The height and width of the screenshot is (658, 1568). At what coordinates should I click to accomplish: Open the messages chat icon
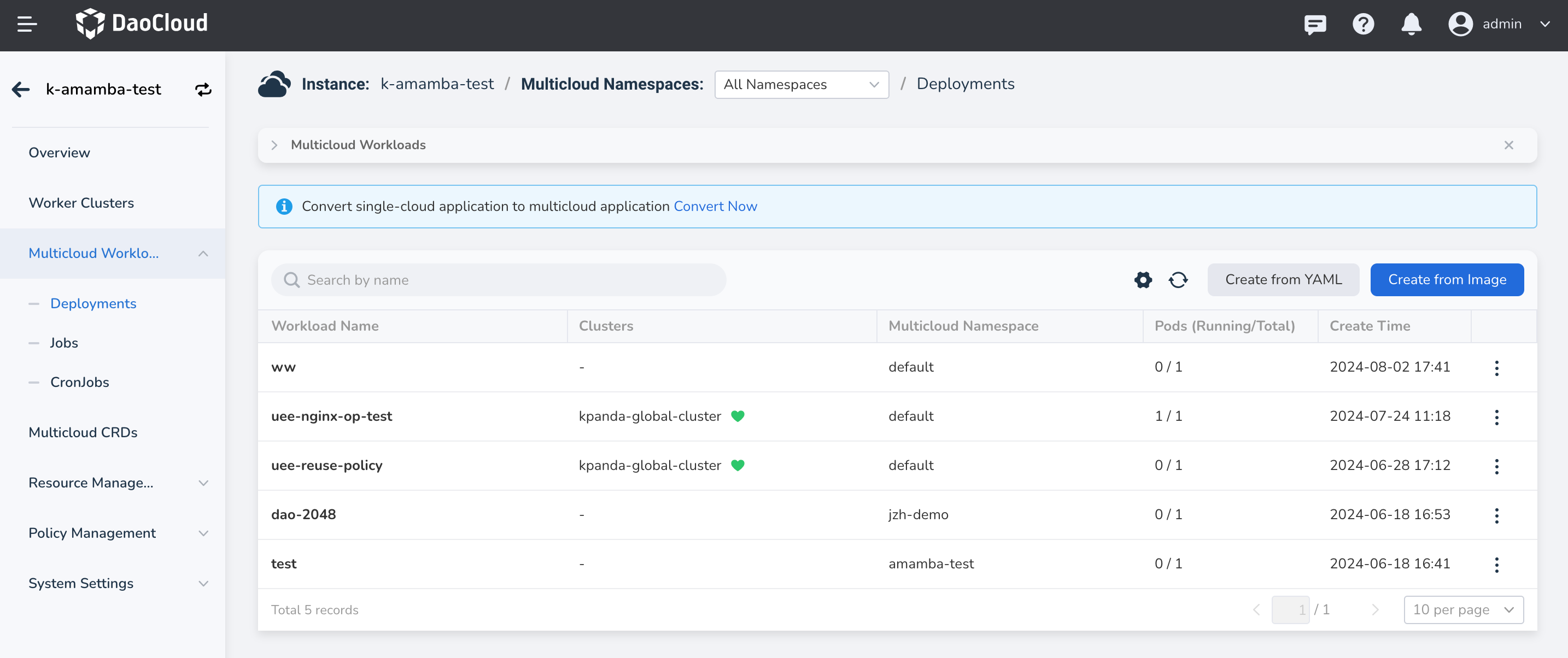[x=1315, y=25]
